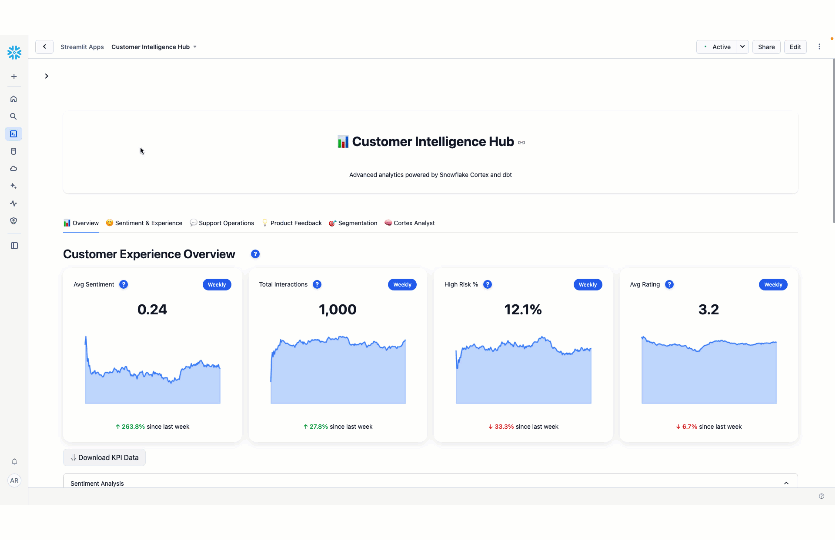Click the 263.8% since last week text
Viewport: 835px width, 540px height.
(152, 427)
